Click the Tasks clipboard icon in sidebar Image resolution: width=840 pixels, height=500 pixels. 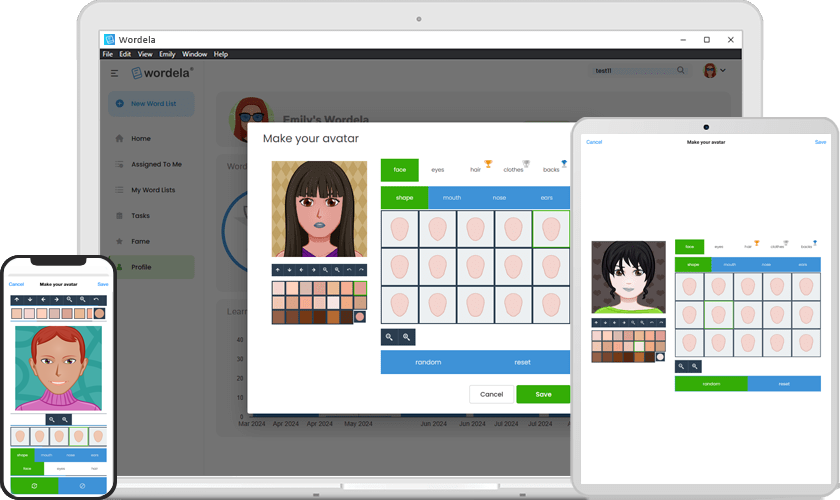click(x=119, y=215)
